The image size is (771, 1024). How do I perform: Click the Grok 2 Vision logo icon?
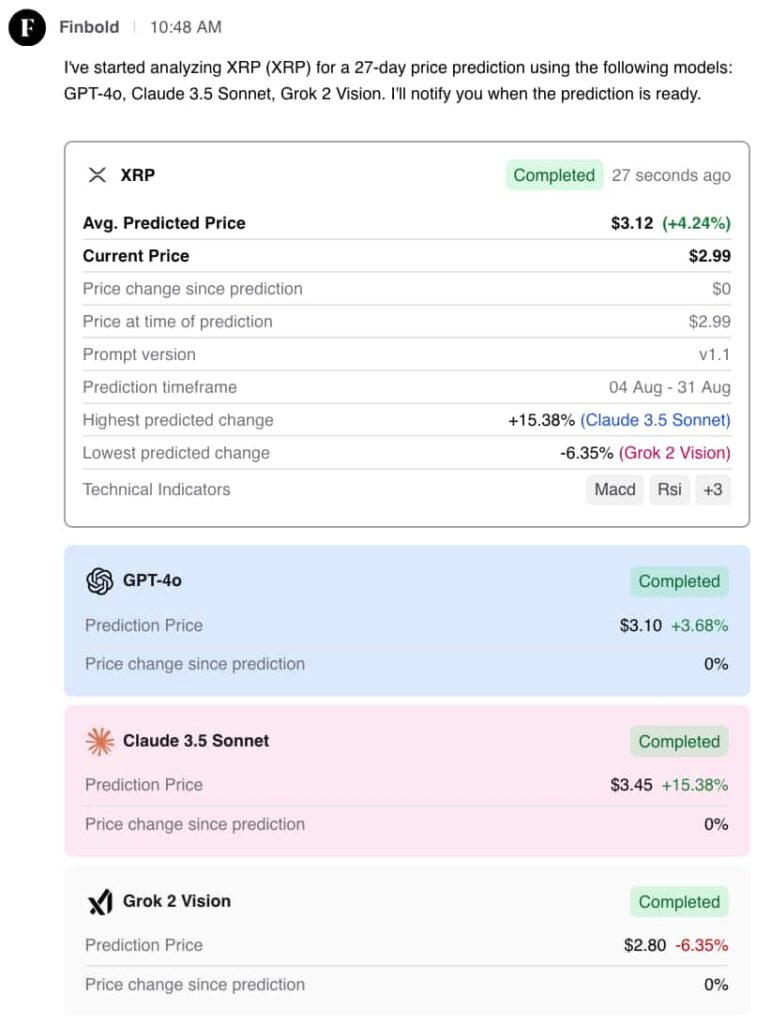(x=100, y=902)
